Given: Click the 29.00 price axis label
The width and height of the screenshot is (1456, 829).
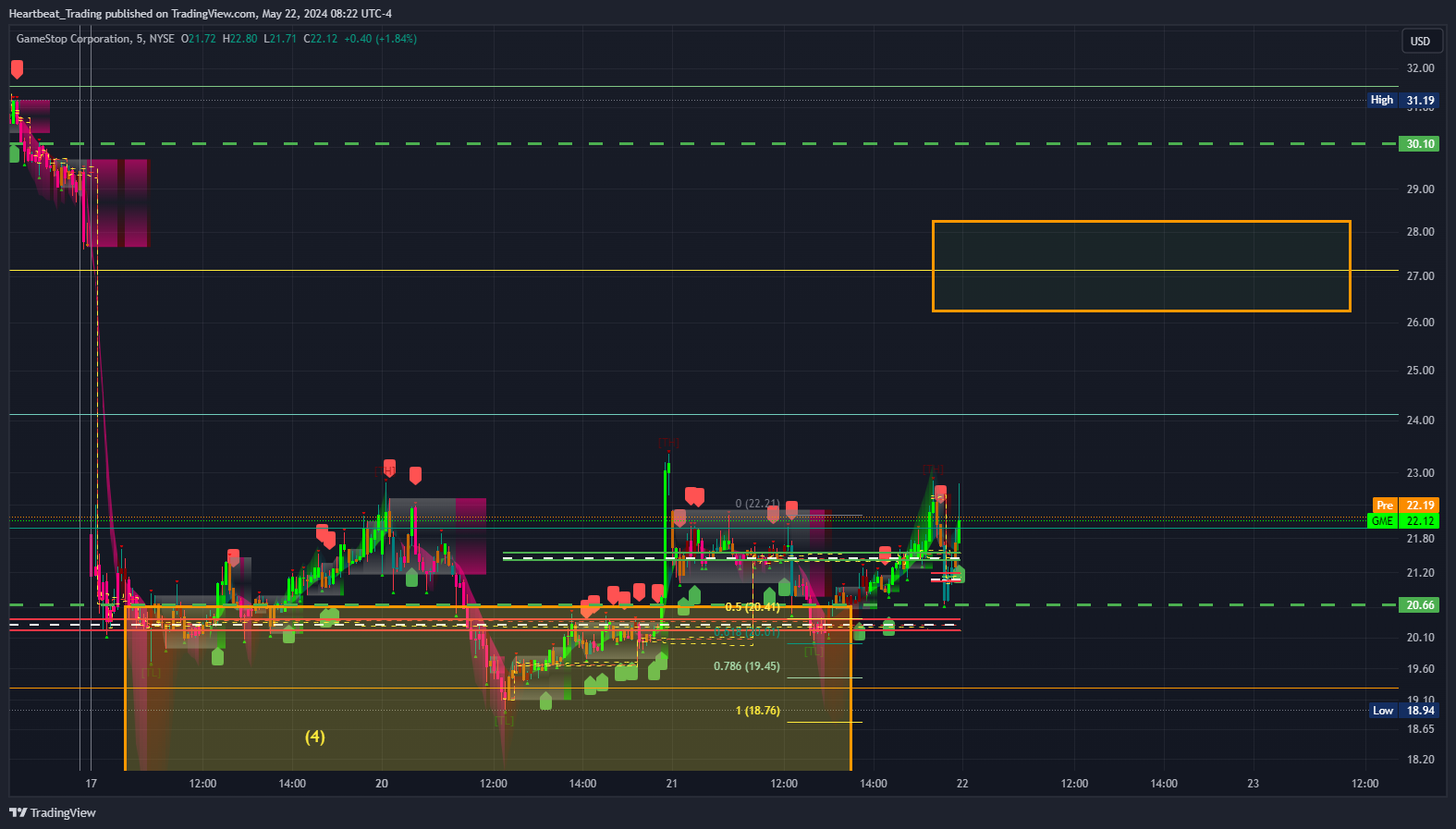Looking at the screenshot, I should [1420, 189].
